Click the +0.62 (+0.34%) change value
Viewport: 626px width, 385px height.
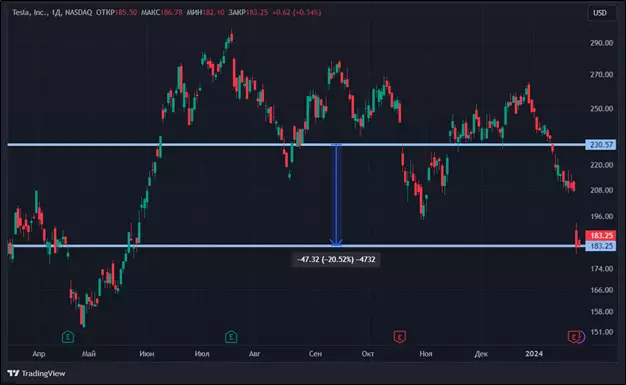pos(297,12)
